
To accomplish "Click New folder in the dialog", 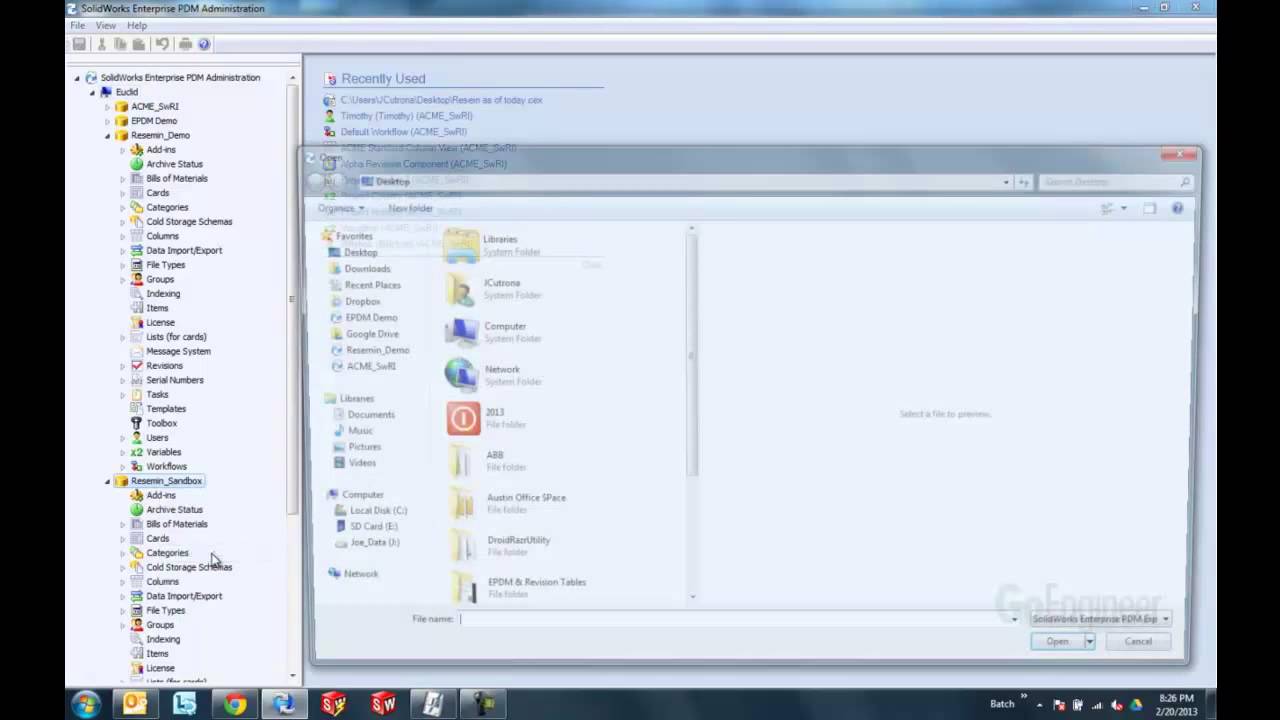I will pos(410,208).
